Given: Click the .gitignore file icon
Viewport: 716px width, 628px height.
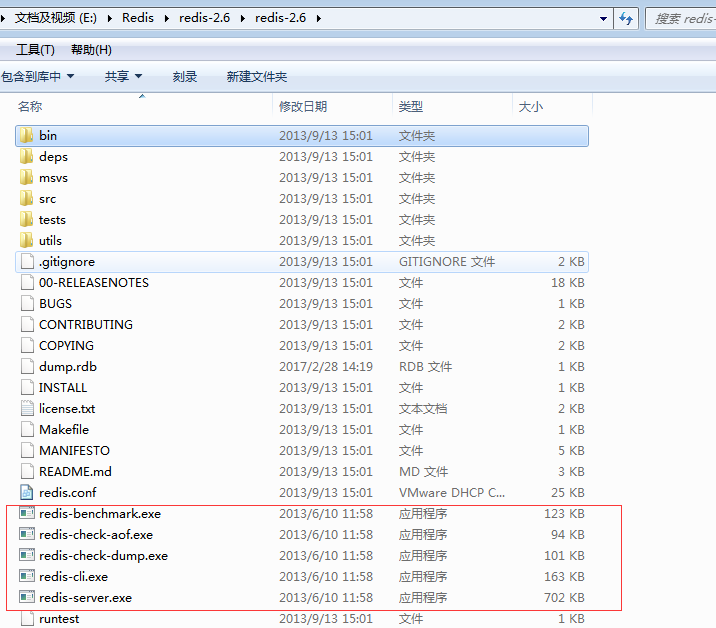Looking at the screenshot, I should tap(27, 261).
